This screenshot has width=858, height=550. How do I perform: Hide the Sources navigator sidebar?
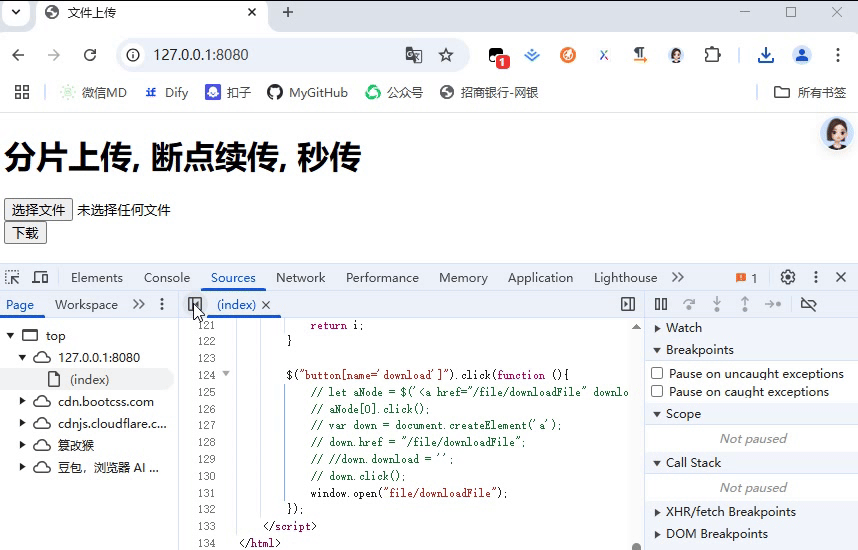195,304
